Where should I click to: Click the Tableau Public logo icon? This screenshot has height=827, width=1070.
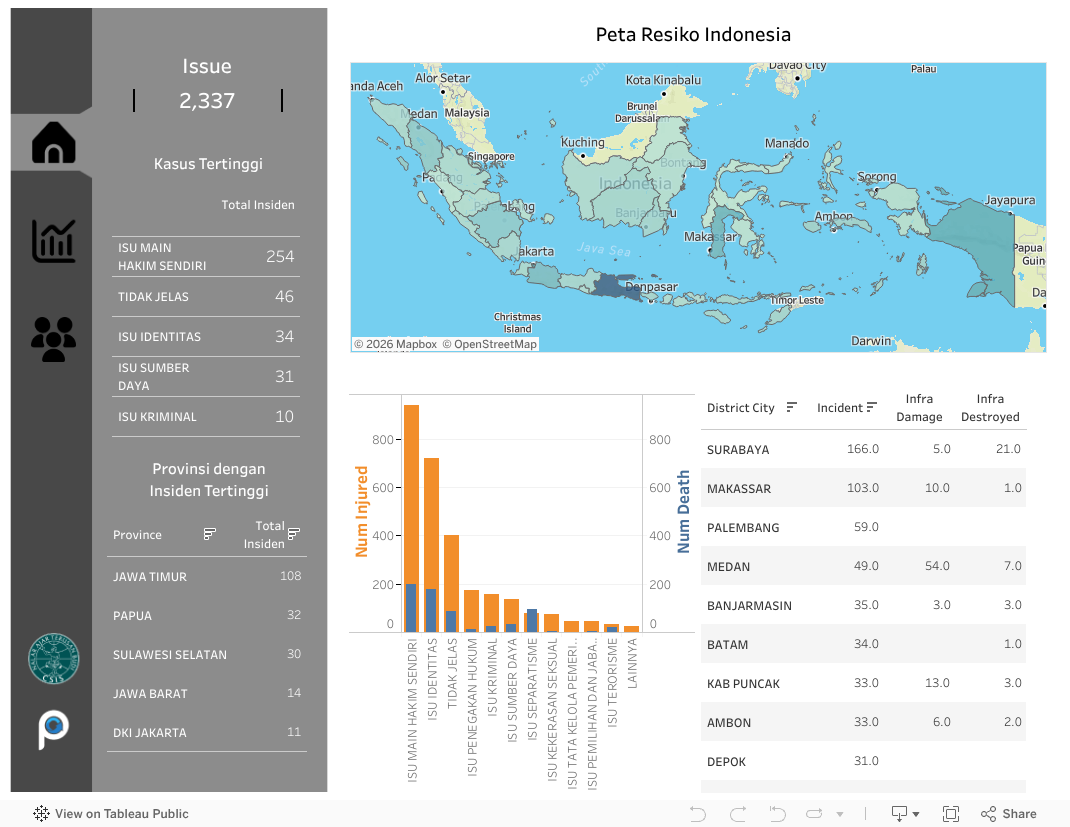click(41, 813)
